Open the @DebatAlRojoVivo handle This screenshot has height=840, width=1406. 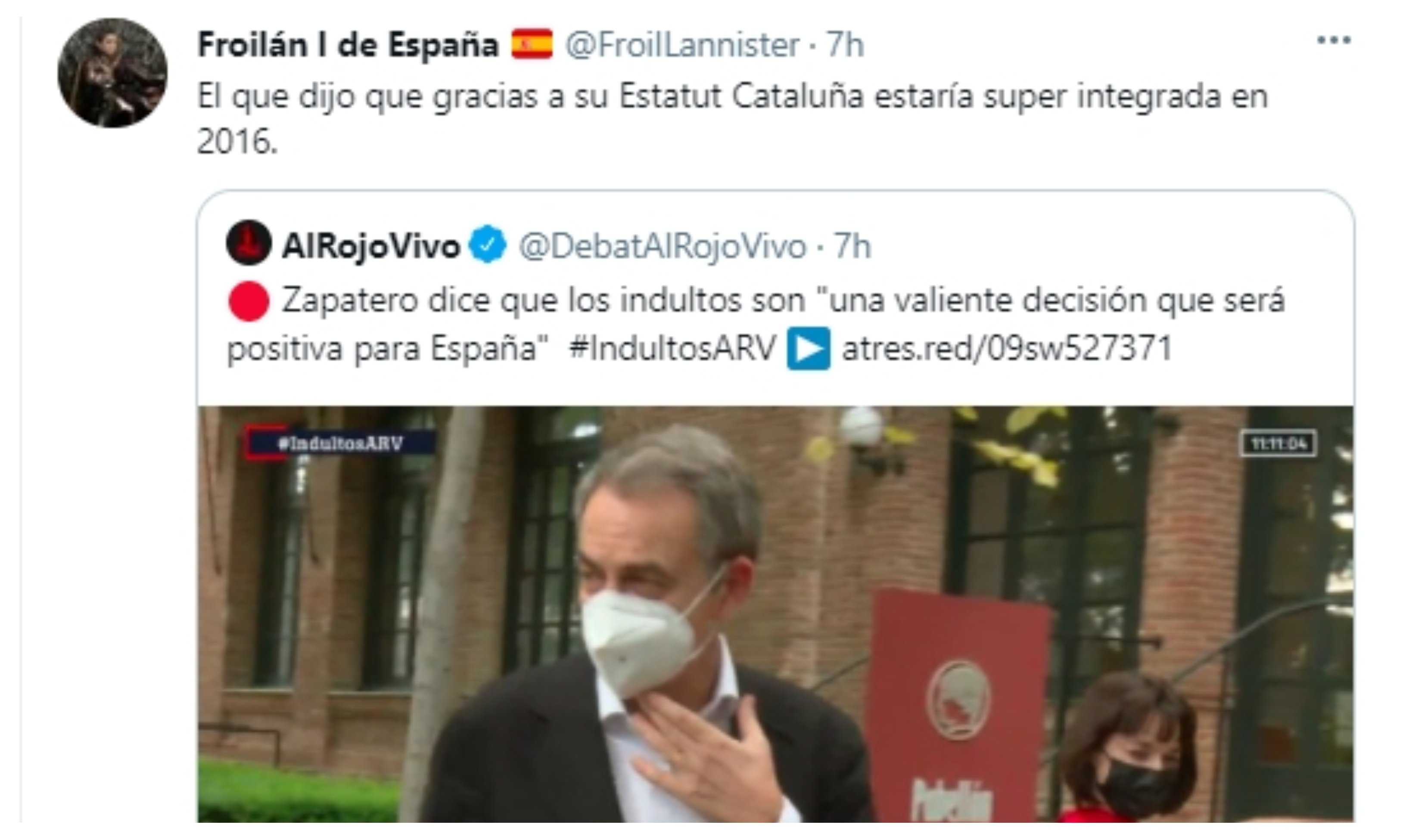coord(663,247)
